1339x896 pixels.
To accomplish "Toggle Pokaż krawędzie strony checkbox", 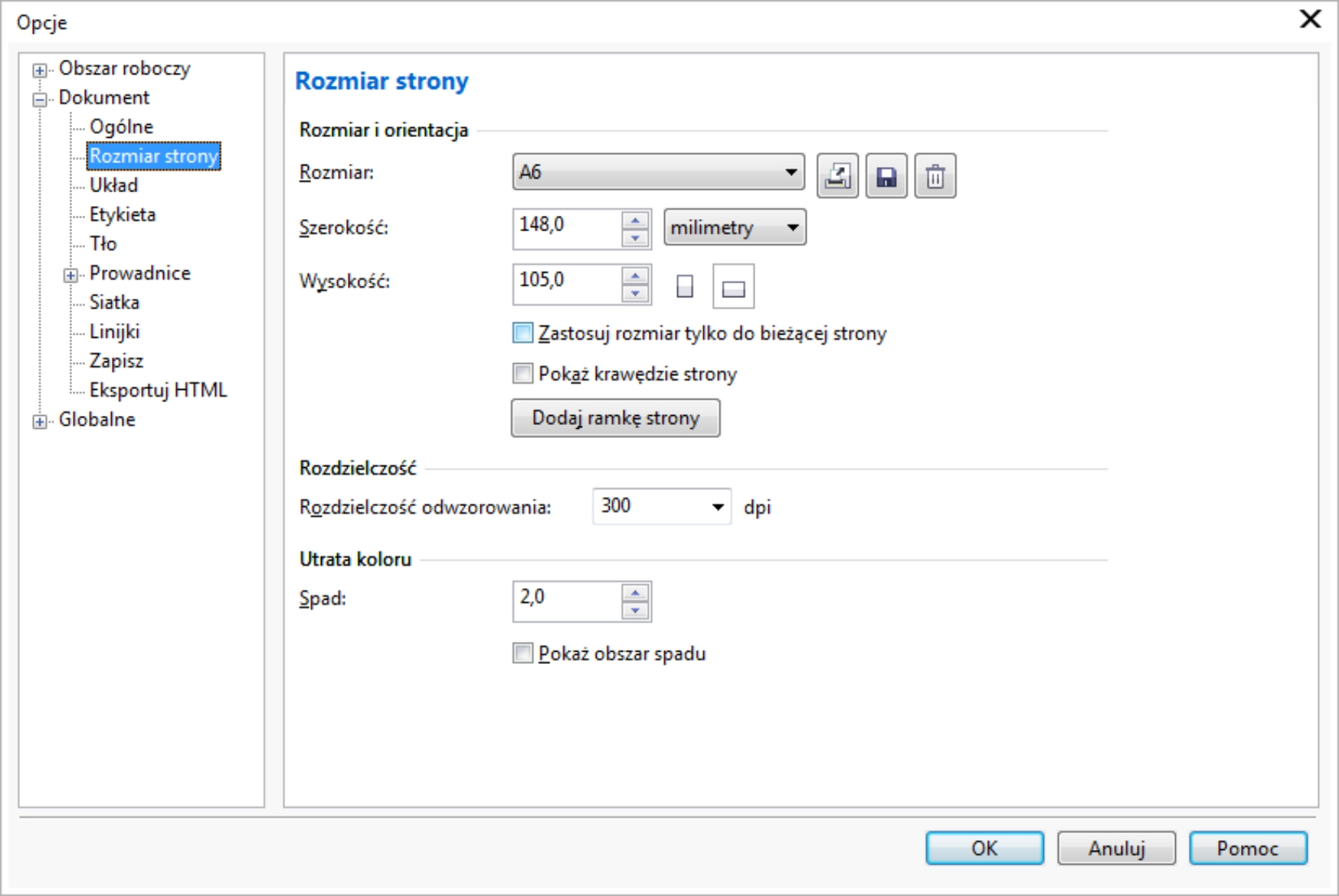I will [523, 374].
